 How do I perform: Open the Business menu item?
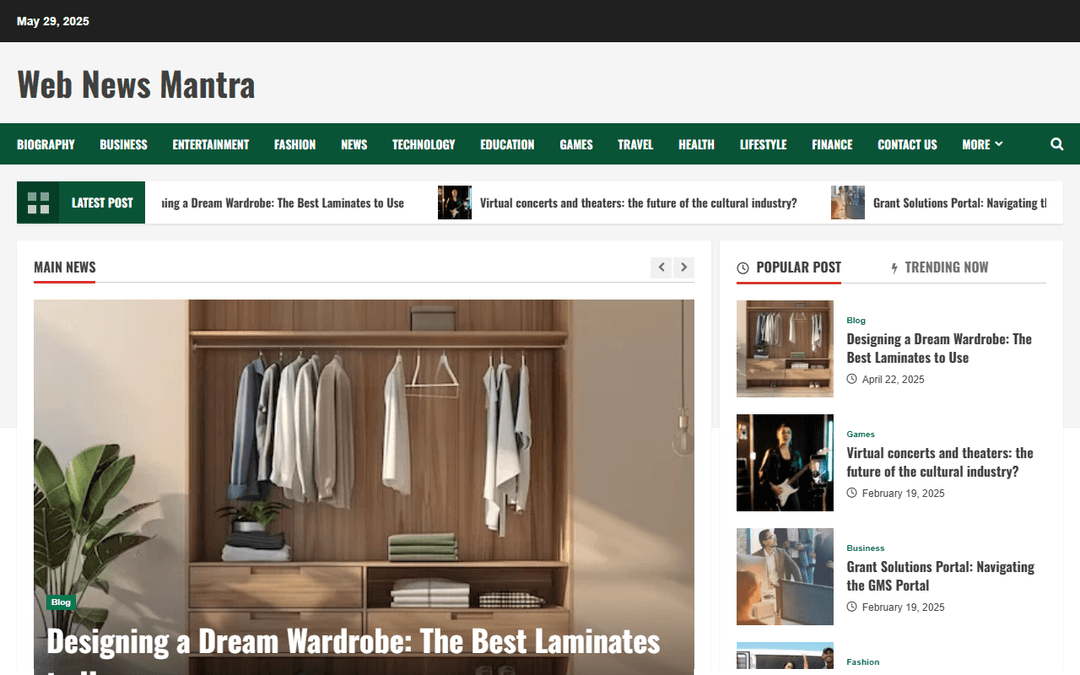(123, 144)
